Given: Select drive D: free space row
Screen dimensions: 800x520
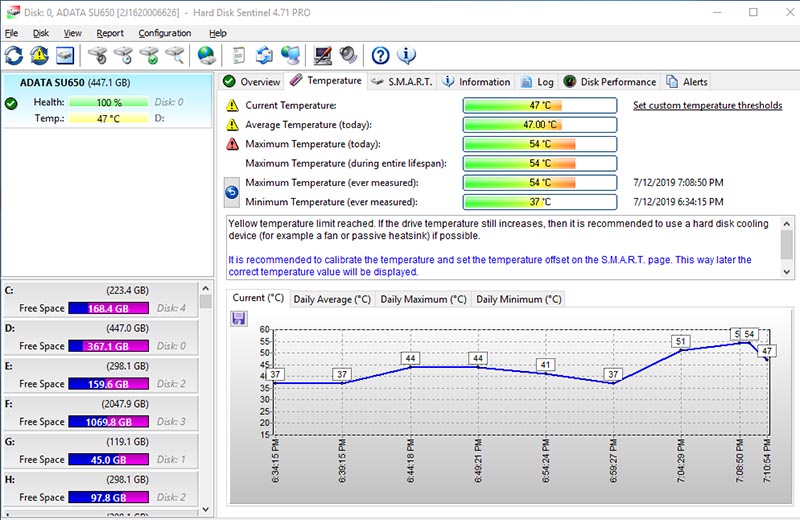Looking at the screenshot, I should tap(100, 337).
